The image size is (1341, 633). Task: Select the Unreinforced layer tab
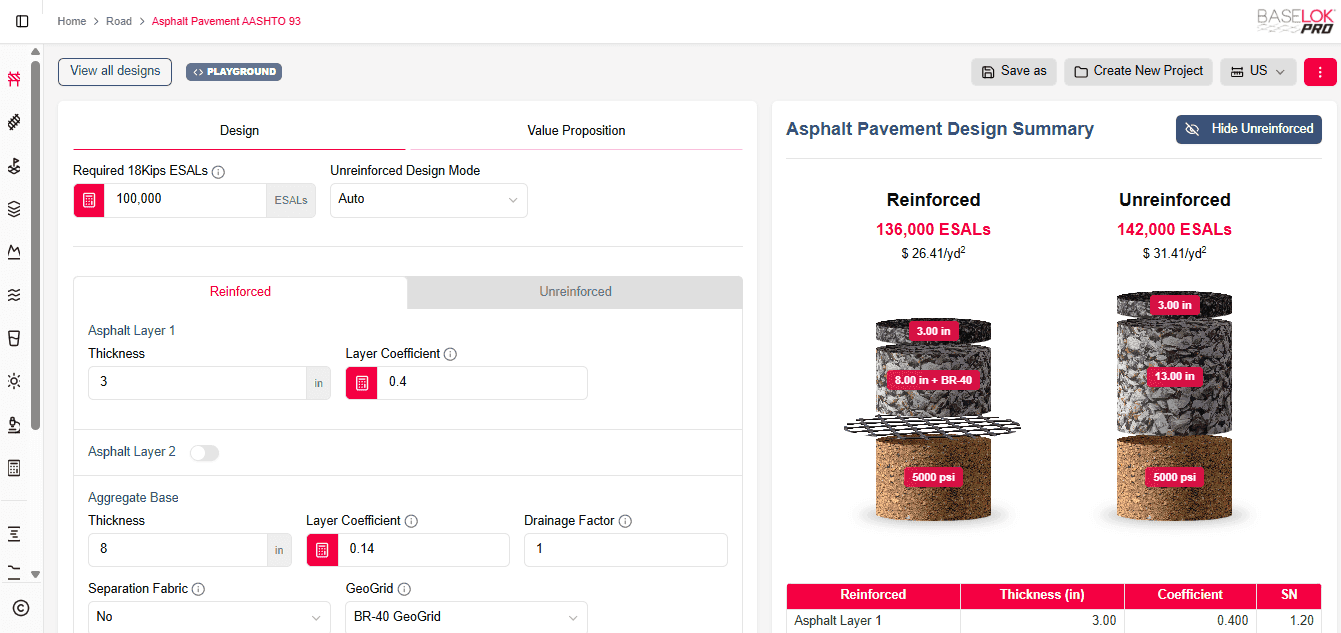click(x=575, y=292)
